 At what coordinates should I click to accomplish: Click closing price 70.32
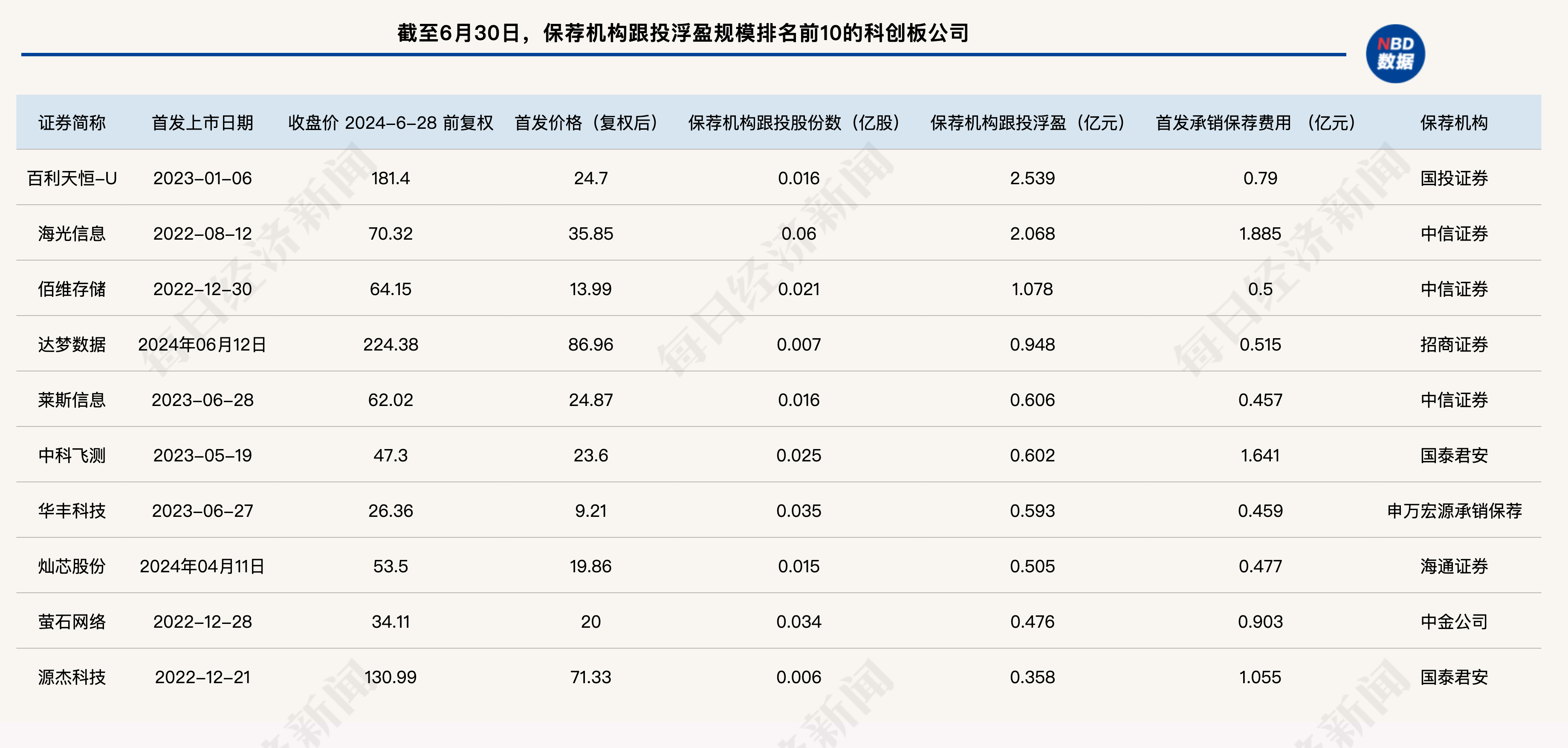tap(390, 234)
